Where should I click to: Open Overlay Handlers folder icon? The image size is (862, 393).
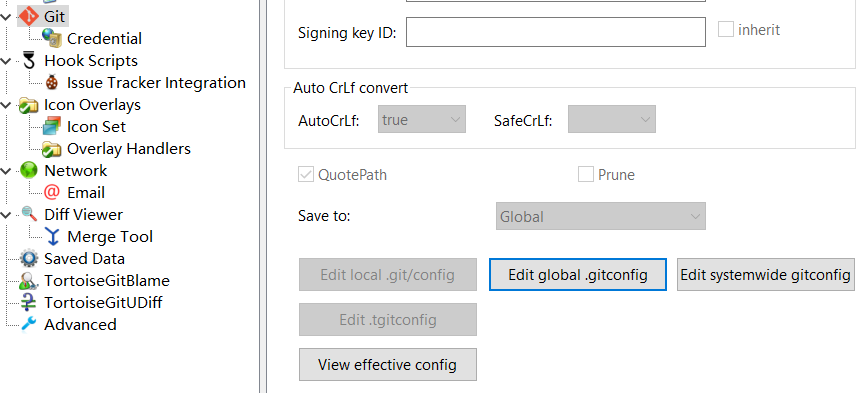(52, 148)
